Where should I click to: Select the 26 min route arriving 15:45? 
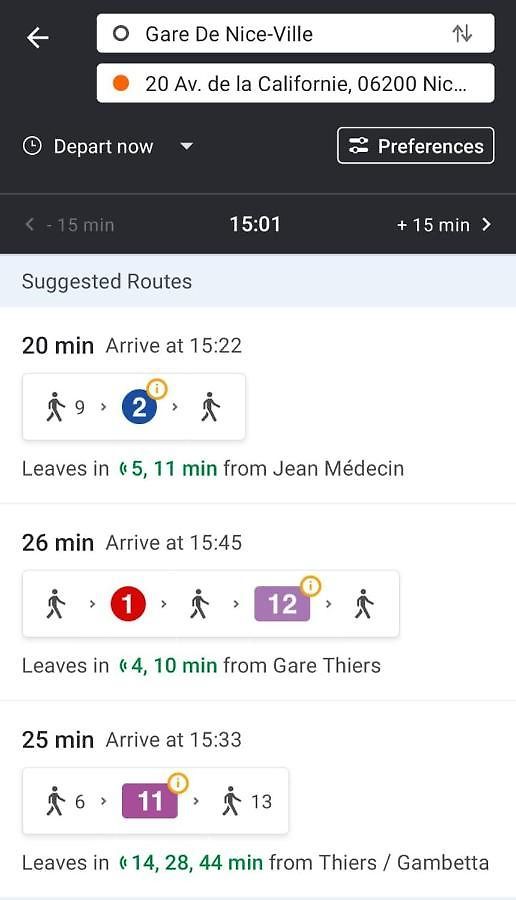click(x=258, y=602)
